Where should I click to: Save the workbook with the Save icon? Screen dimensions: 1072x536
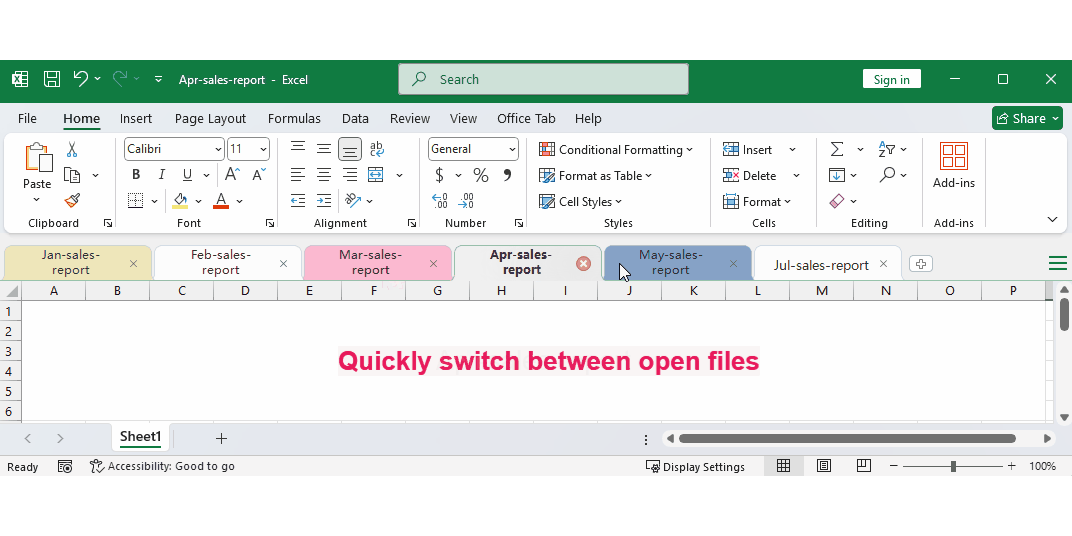pos(52,79)
